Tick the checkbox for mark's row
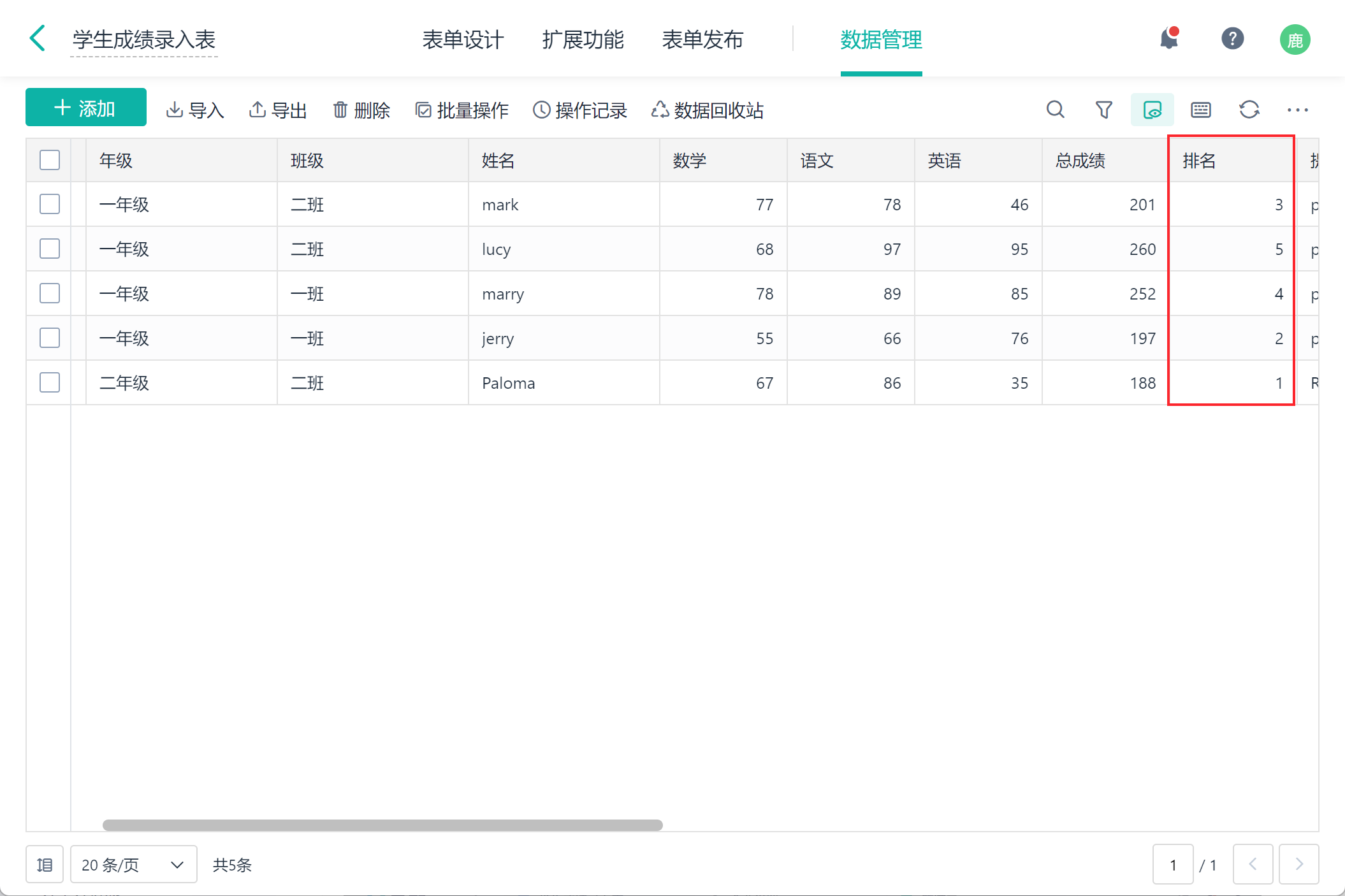 [50, 205]
